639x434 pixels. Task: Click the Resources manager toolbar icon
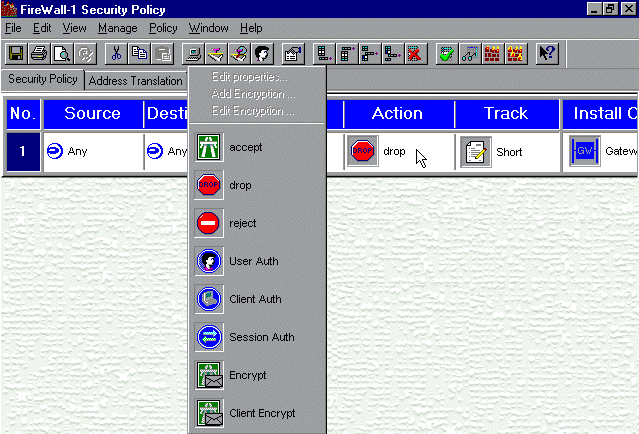point(239,53)
